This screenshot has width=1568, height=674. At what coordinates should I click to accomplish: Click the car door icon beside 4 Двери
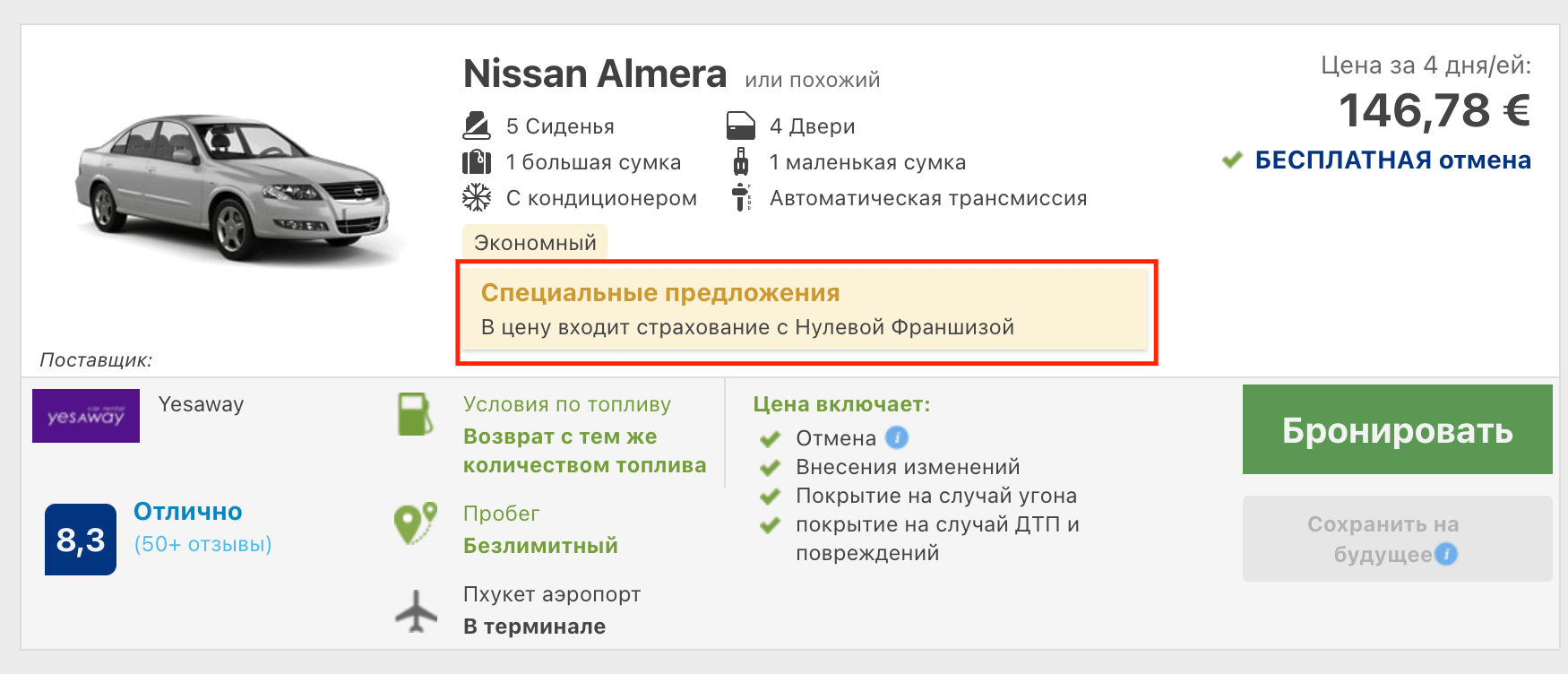[x=740, y=126]
